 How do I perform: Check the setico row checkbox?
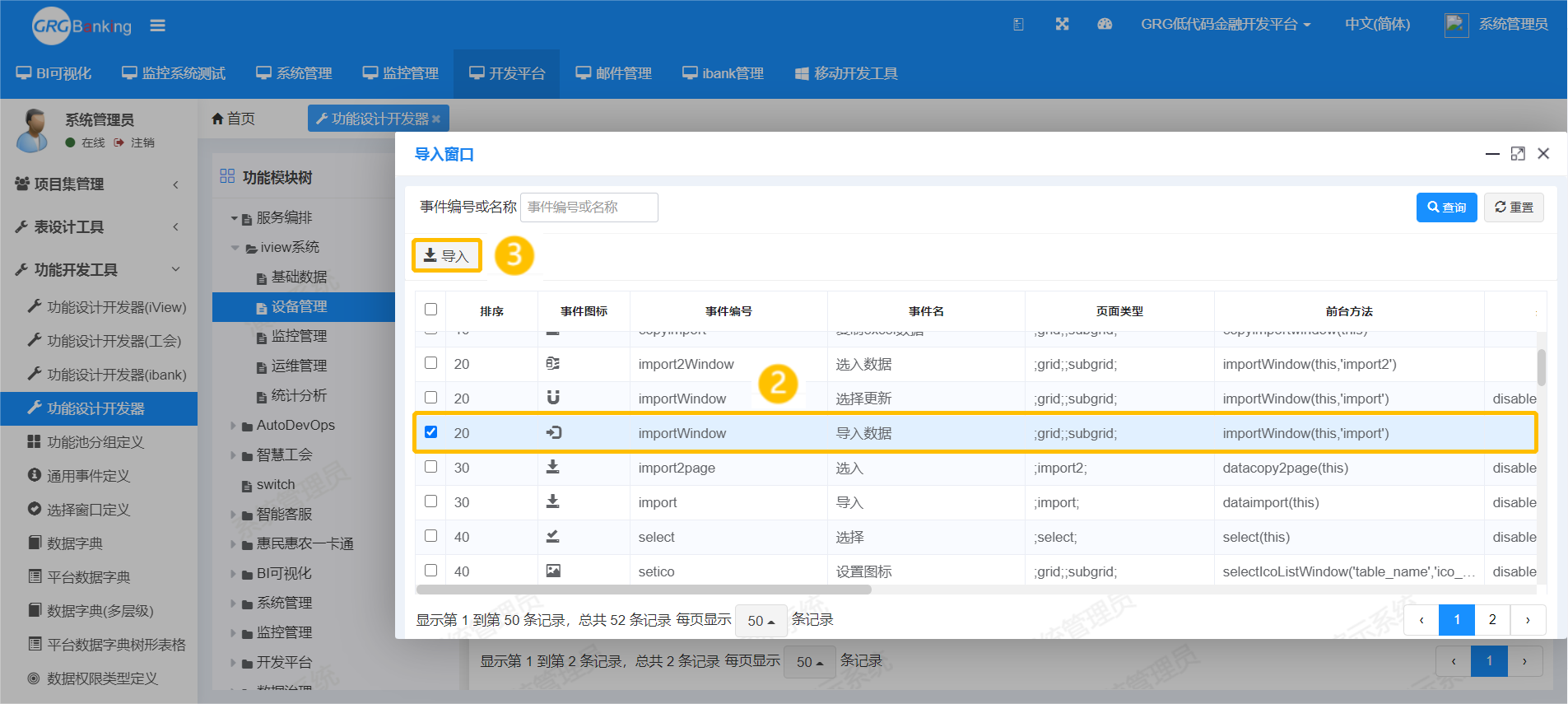coord(430,571)
